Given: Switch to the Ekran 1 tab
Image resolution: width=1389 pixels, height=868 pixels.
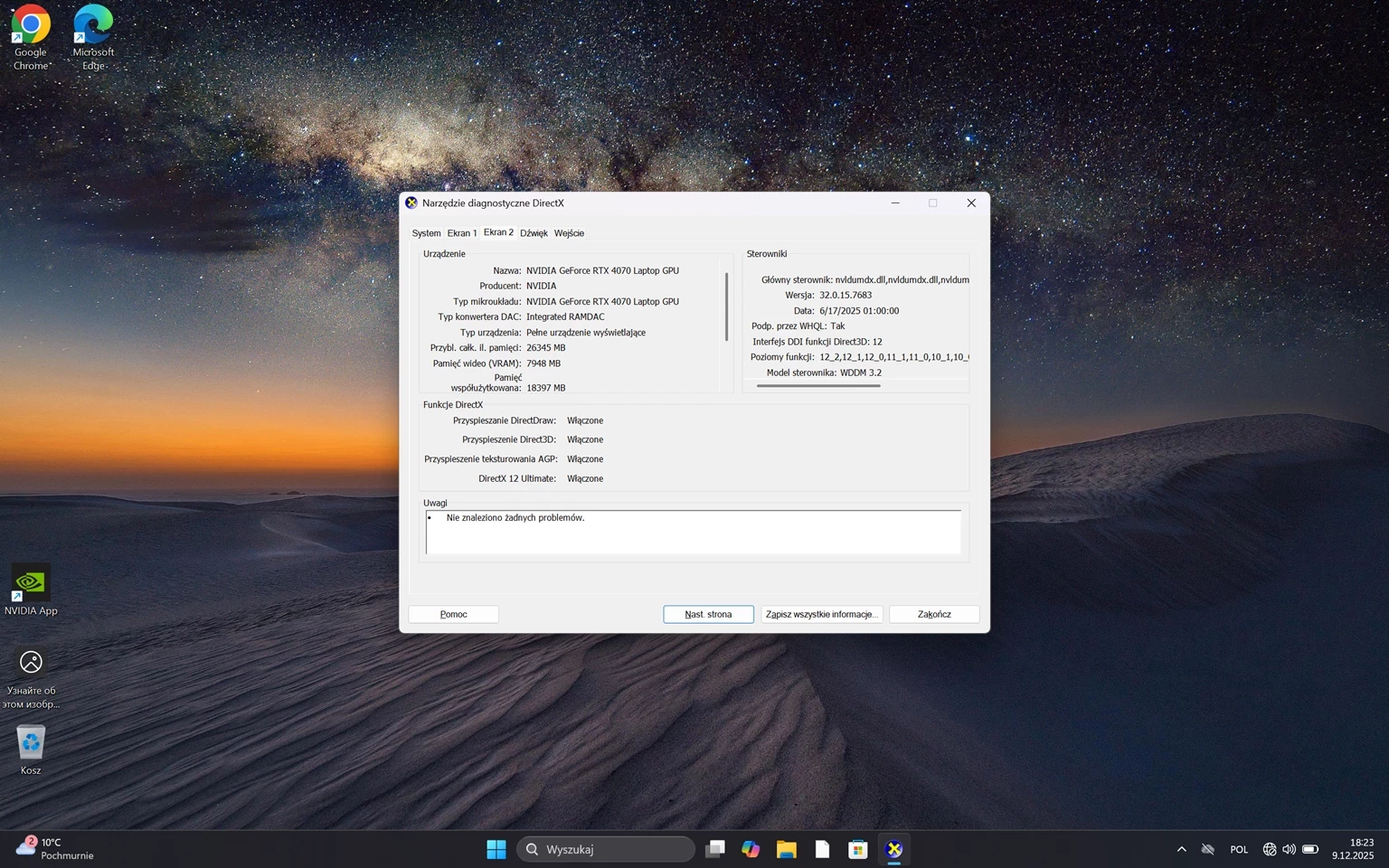Looking at the screenshot, I should (461, 233).
